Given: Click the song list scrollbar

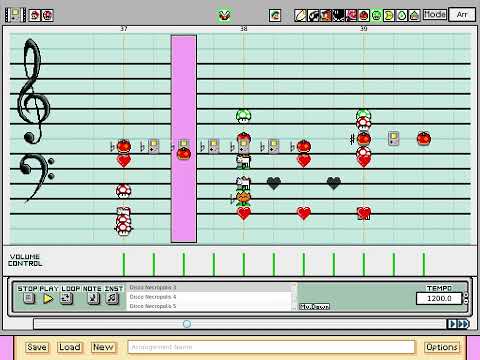Looking at the screenshot, I should tap(294, 297).
